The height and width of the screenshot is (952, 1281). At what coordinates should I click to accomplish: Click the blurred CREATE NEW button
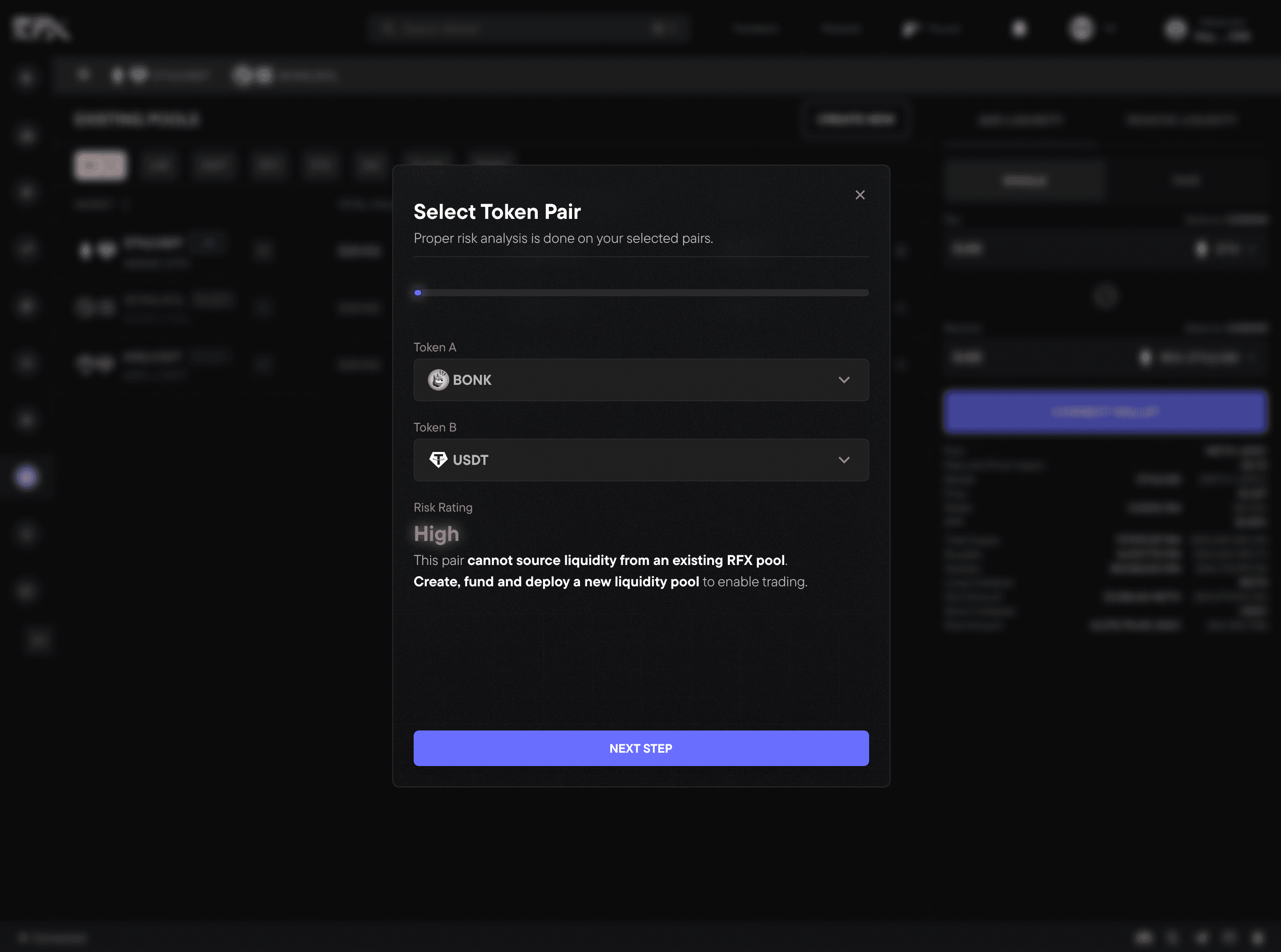[856, 119]
